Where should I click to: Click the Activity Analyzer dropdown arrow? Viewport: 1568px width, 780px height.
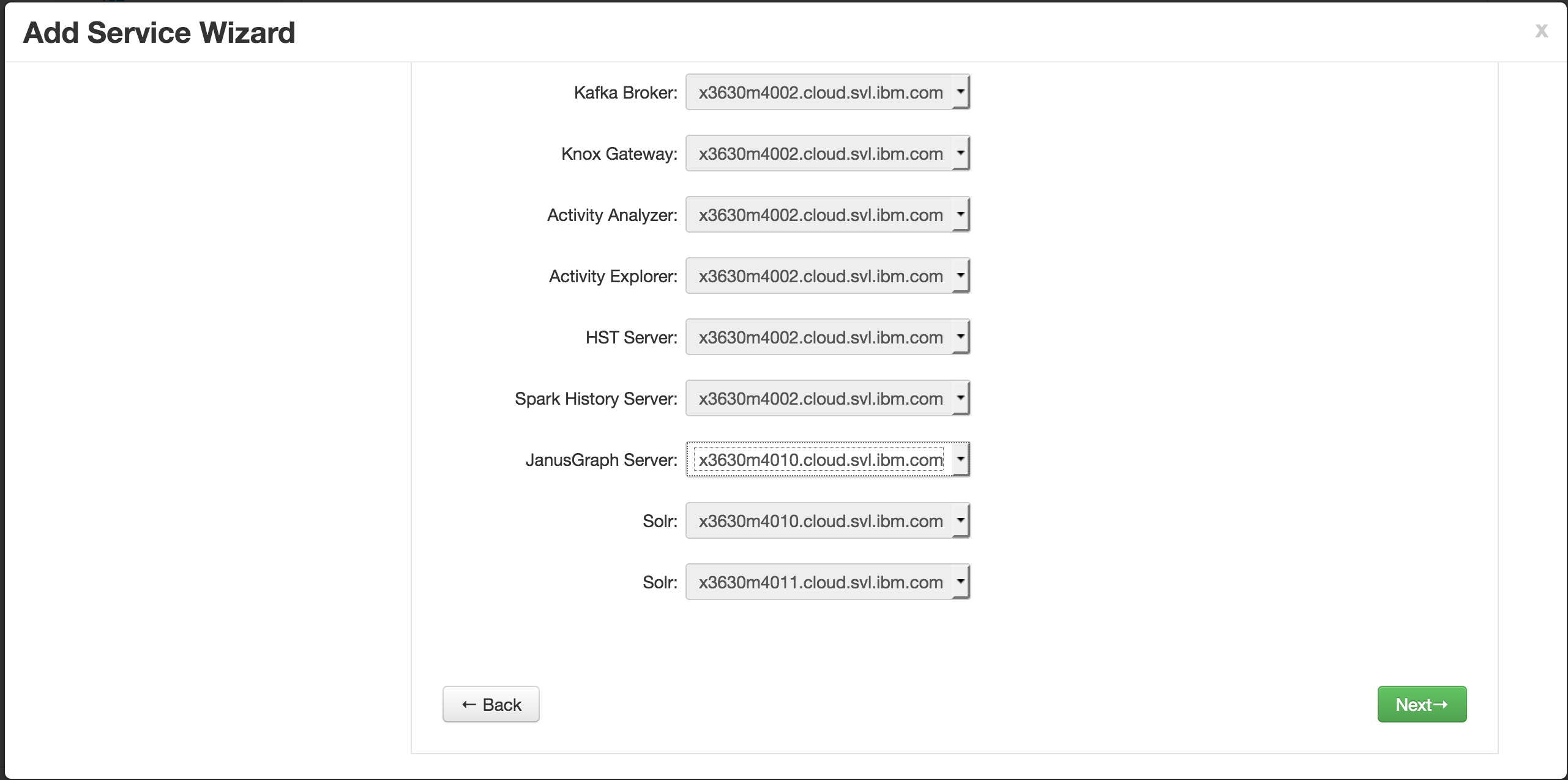click(961, 214)
